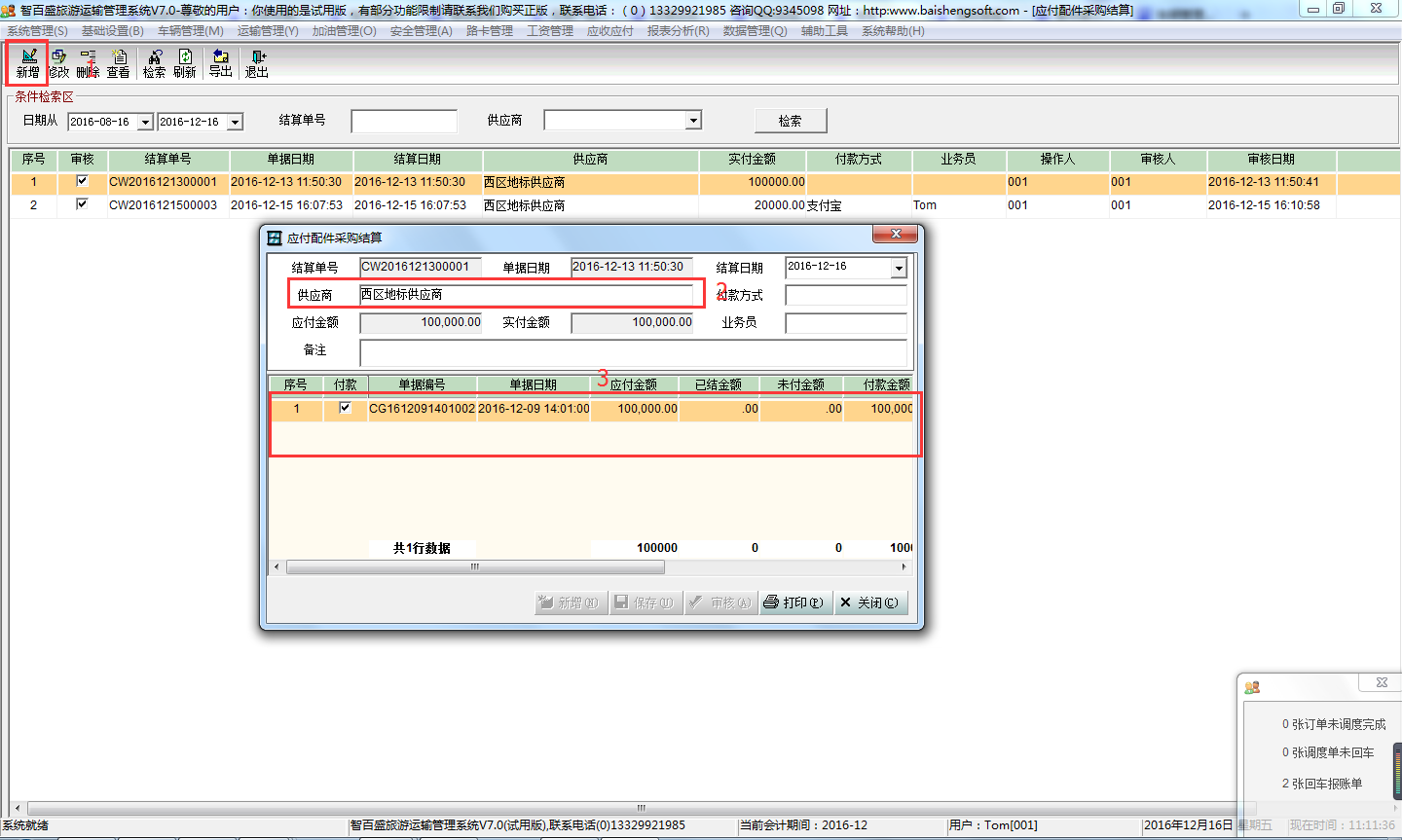Click the dialog grid horizontal scrollbar thumb
This screenshot has width=1402, height=840.
click(x=475, y=566)
